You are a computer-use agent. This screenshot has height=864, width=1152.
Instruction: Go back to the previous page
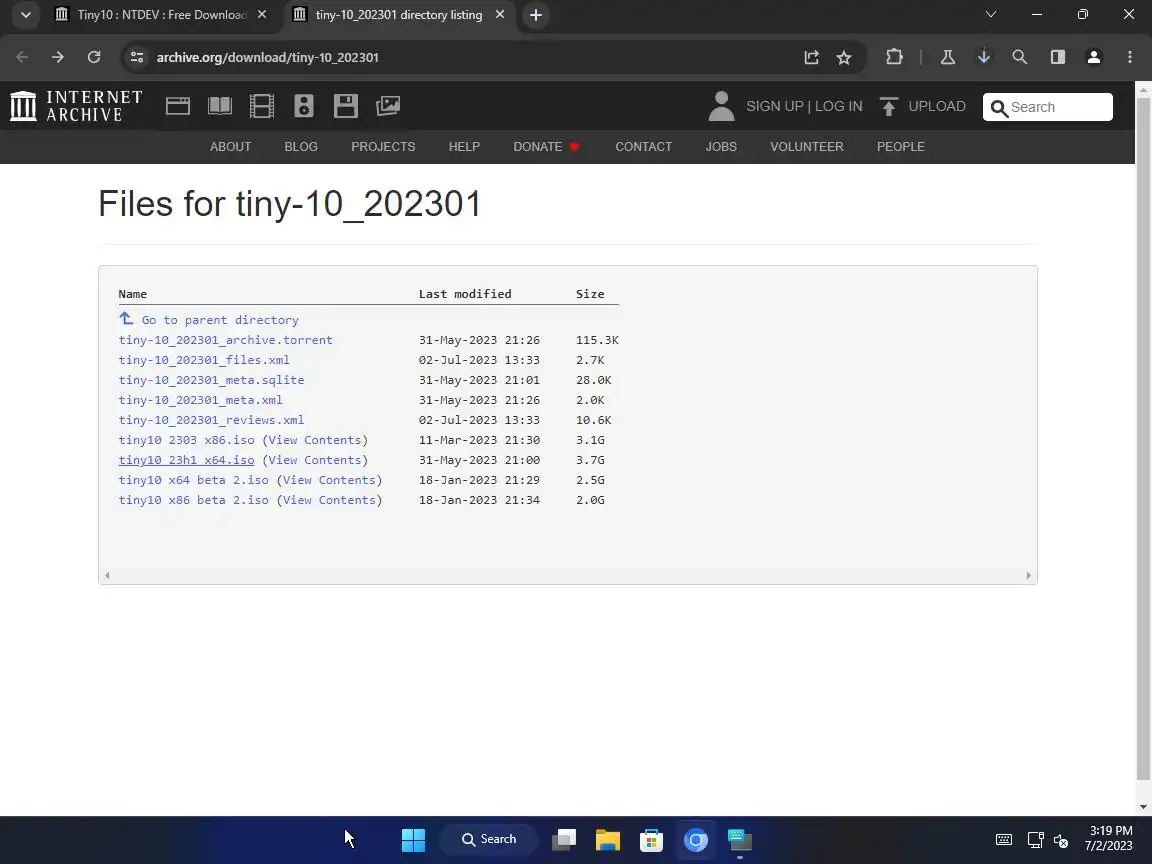pos(22,57)
